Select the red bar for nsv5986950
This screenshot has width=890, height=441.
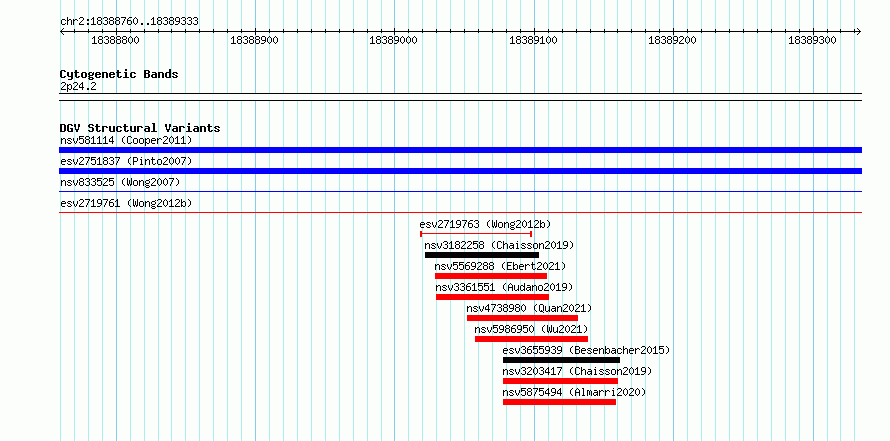(531, 339)
